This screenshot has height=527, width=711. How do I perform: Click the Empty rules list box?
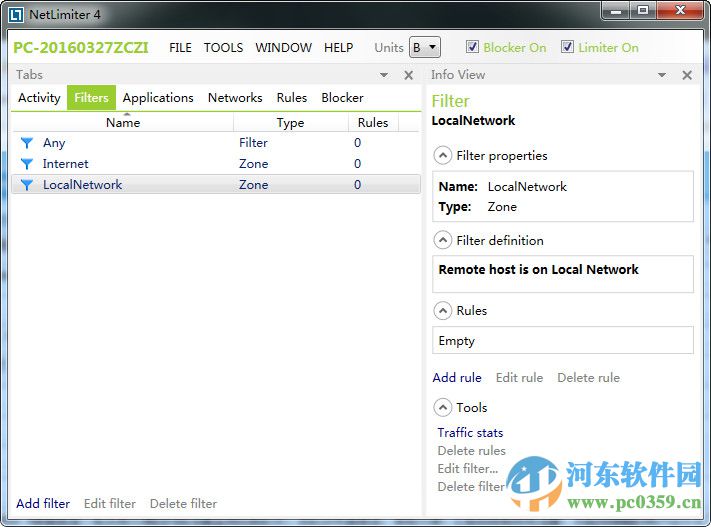pos(563,340)
